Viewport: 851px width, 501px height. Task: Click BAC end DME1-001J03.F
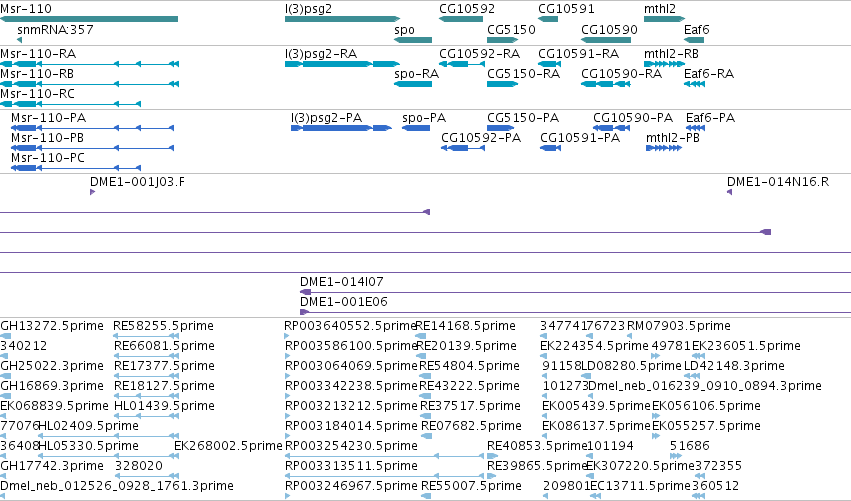click(137, 182)
